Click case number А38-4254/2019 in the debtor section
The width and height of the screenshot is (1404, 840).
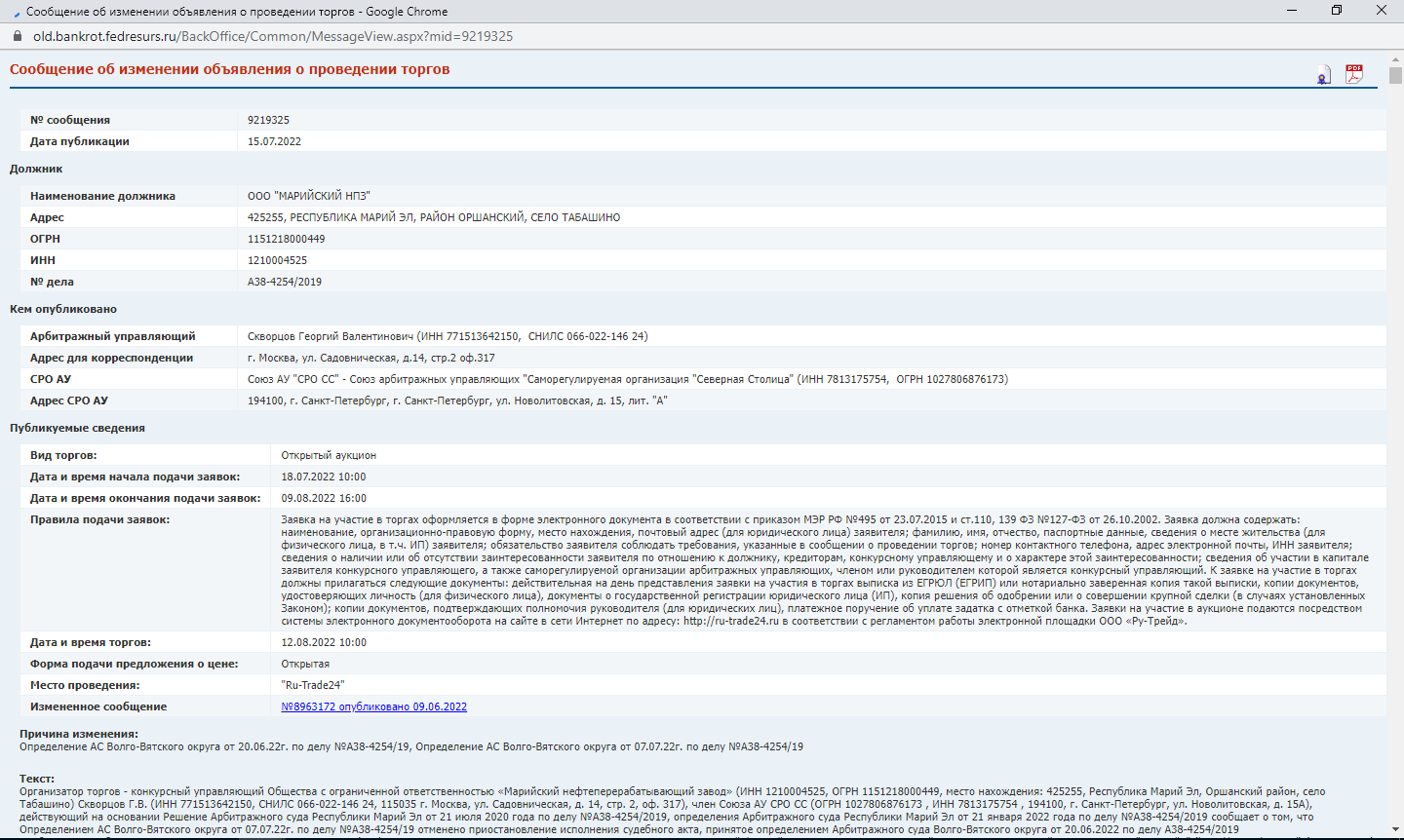point(284,282)
